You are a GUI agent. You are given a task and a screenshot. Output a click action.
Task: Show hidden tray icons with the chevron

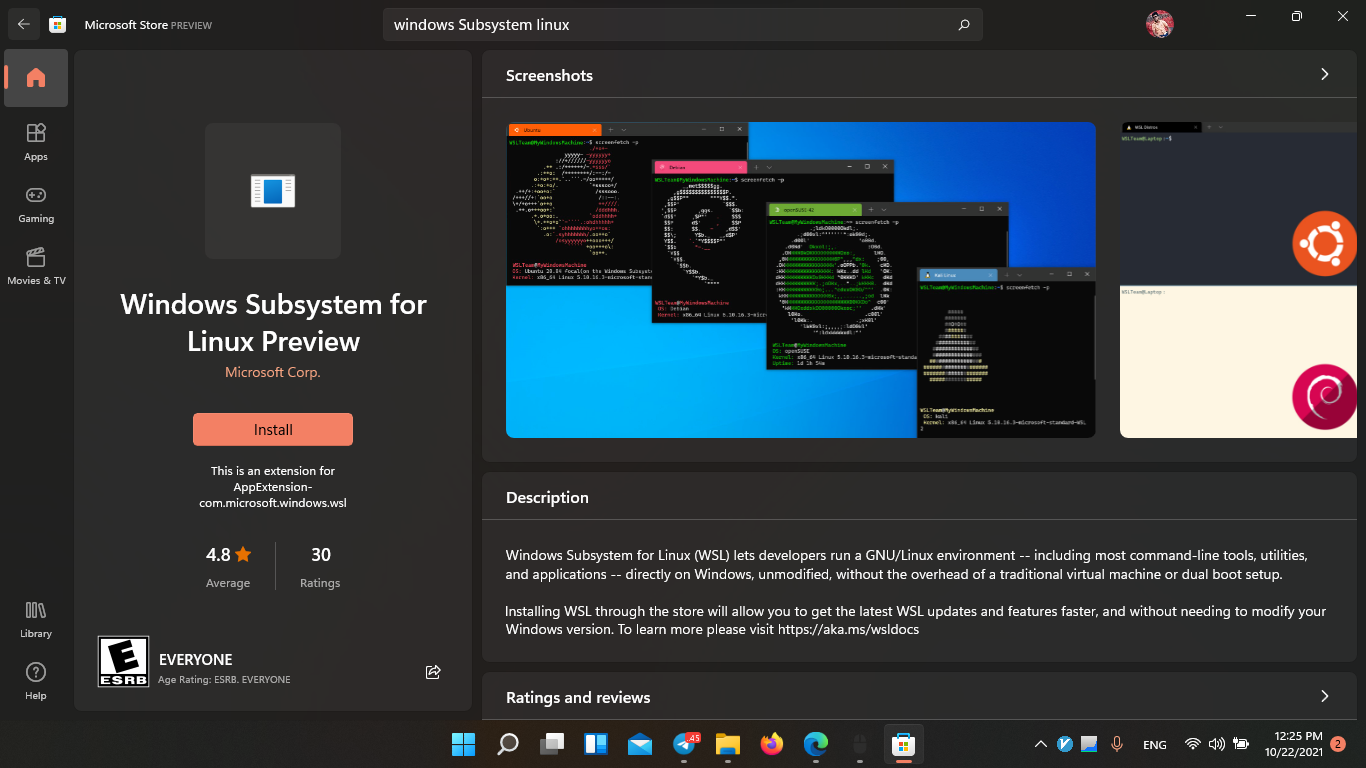[x=1040, y=744]
